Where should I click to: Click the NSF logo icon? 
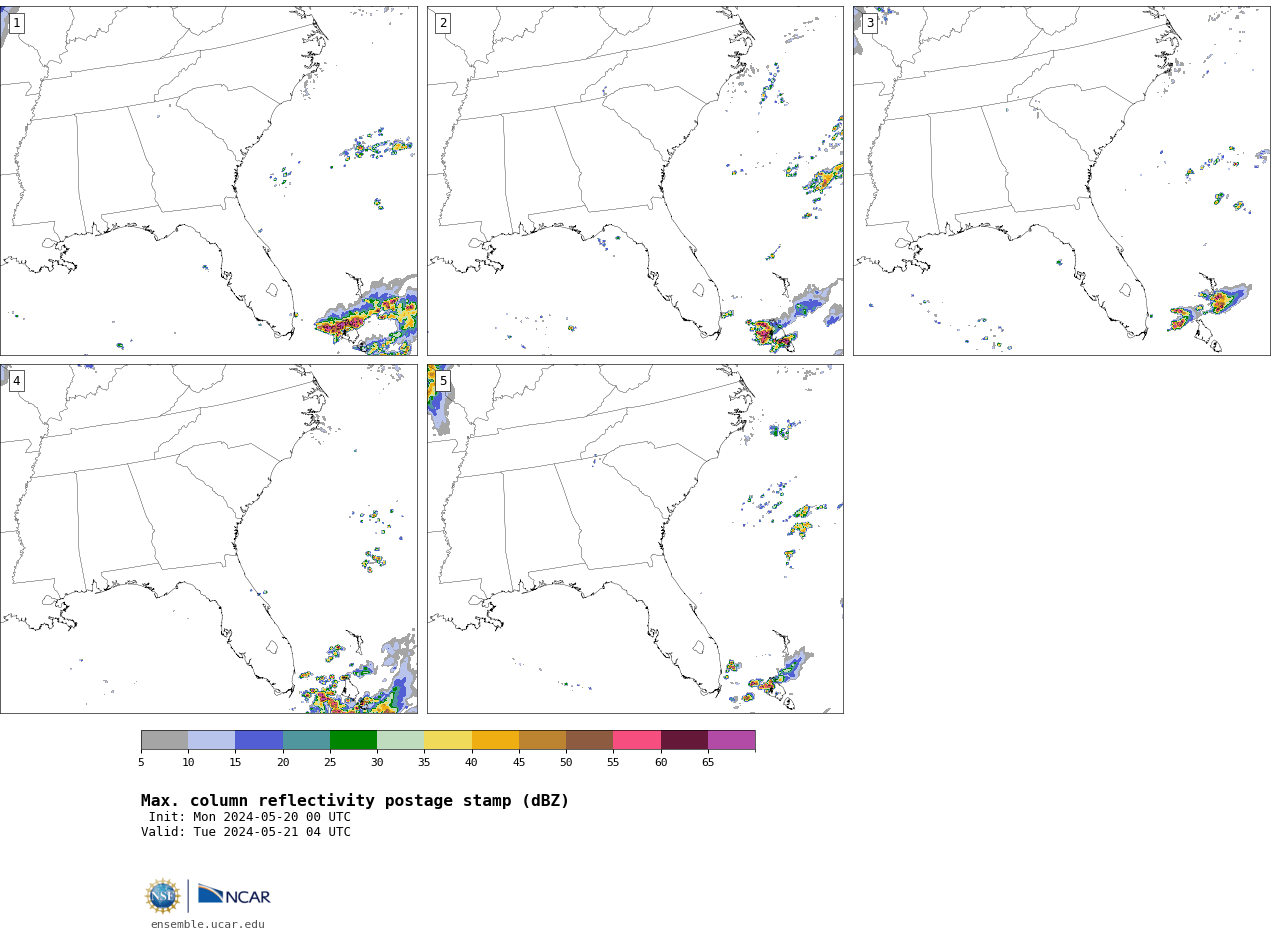[163, 896]
